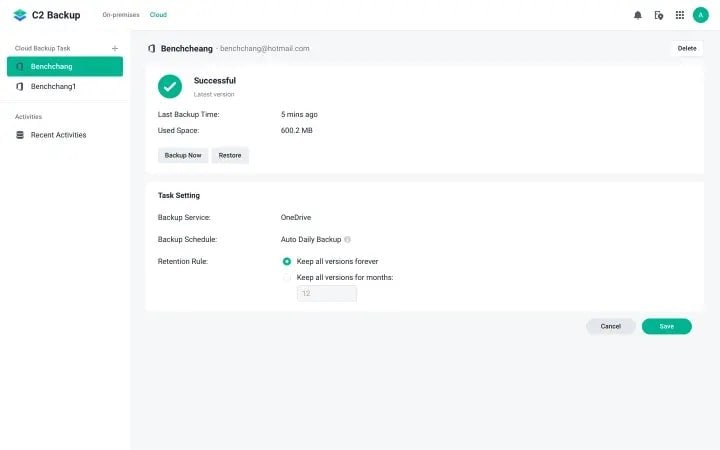Click the Recent Activities database icon
720x450 pixels.
[x=20, y=135]
